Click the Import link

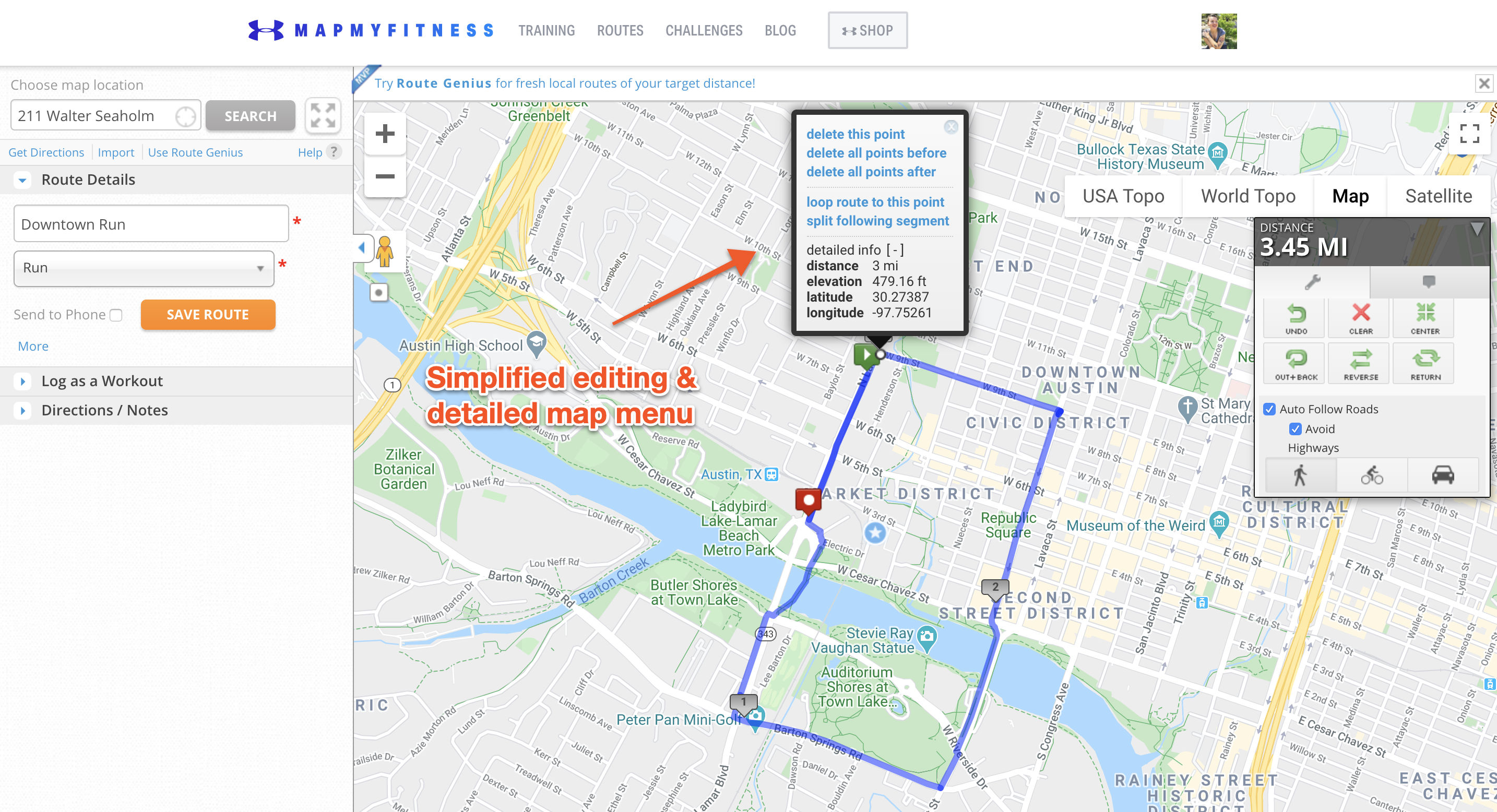[116, 152]
